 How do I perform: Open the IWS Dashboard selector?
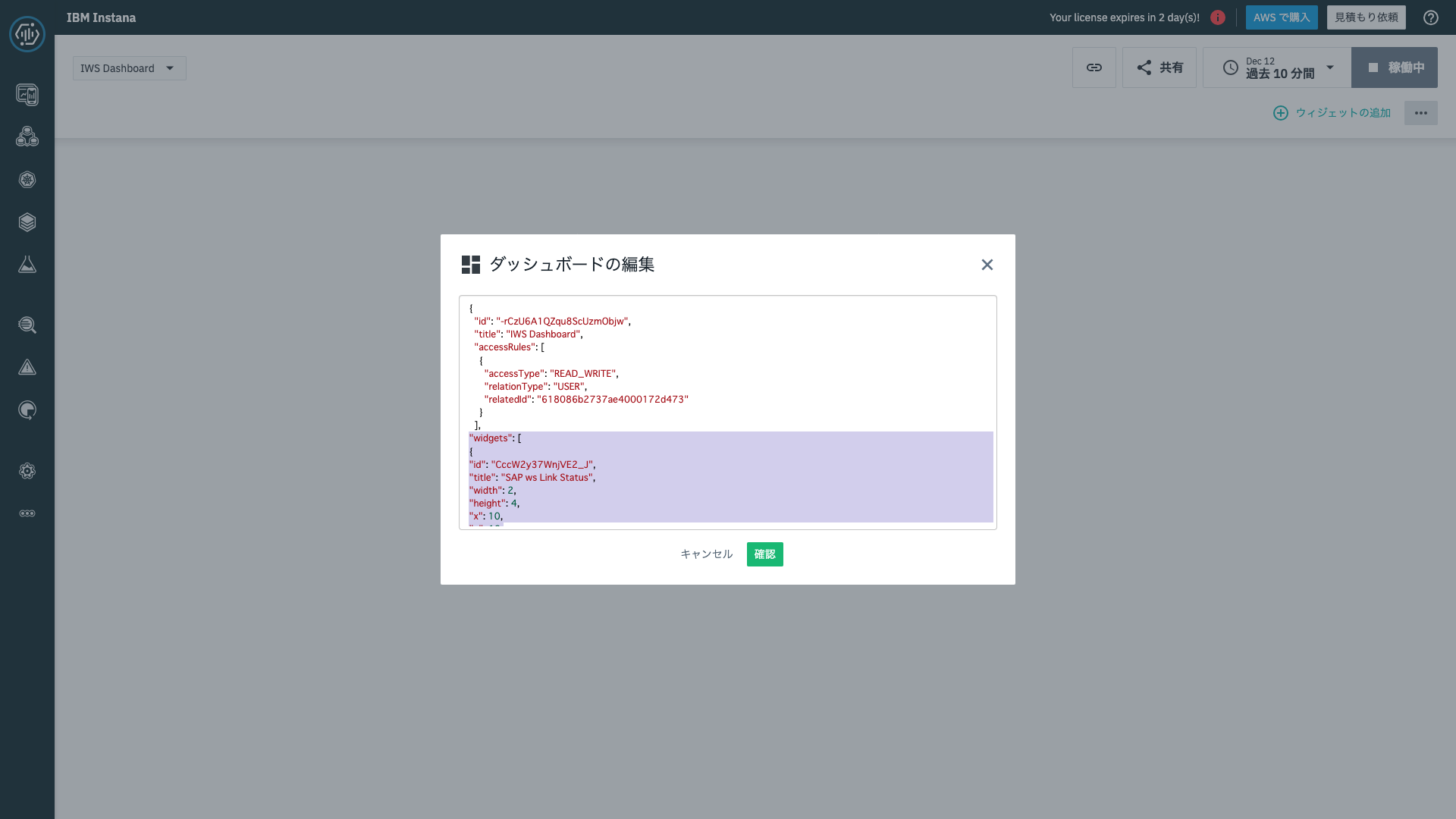pyautogui.click(x=129, y=67)
